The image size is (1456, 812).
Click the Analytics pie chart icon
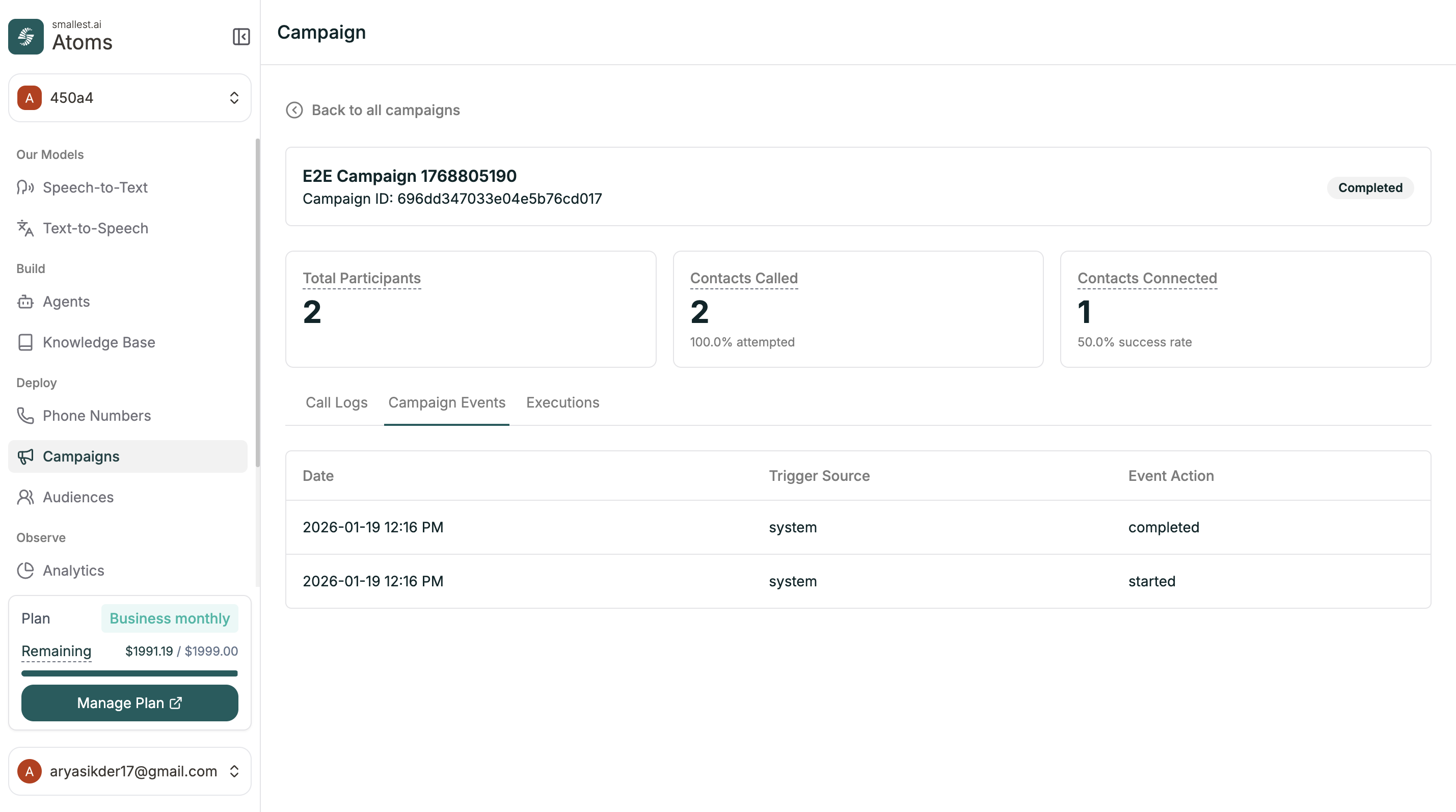pyautogui.click(x=25, y=571)
